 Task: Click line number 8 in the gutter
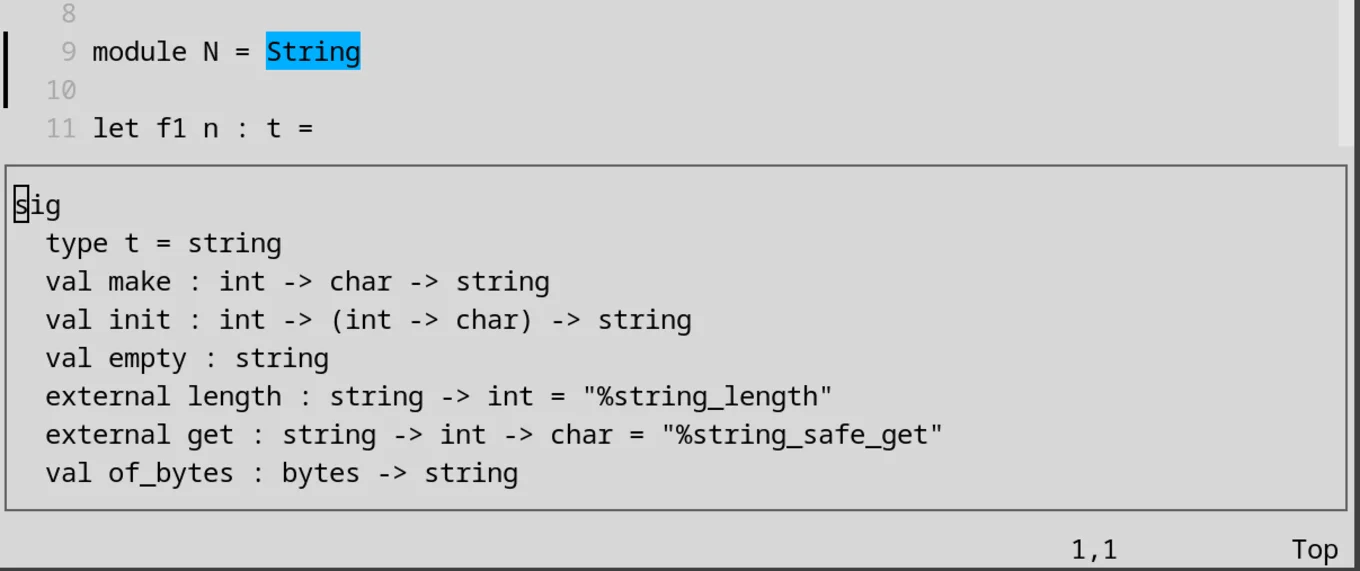68,14
